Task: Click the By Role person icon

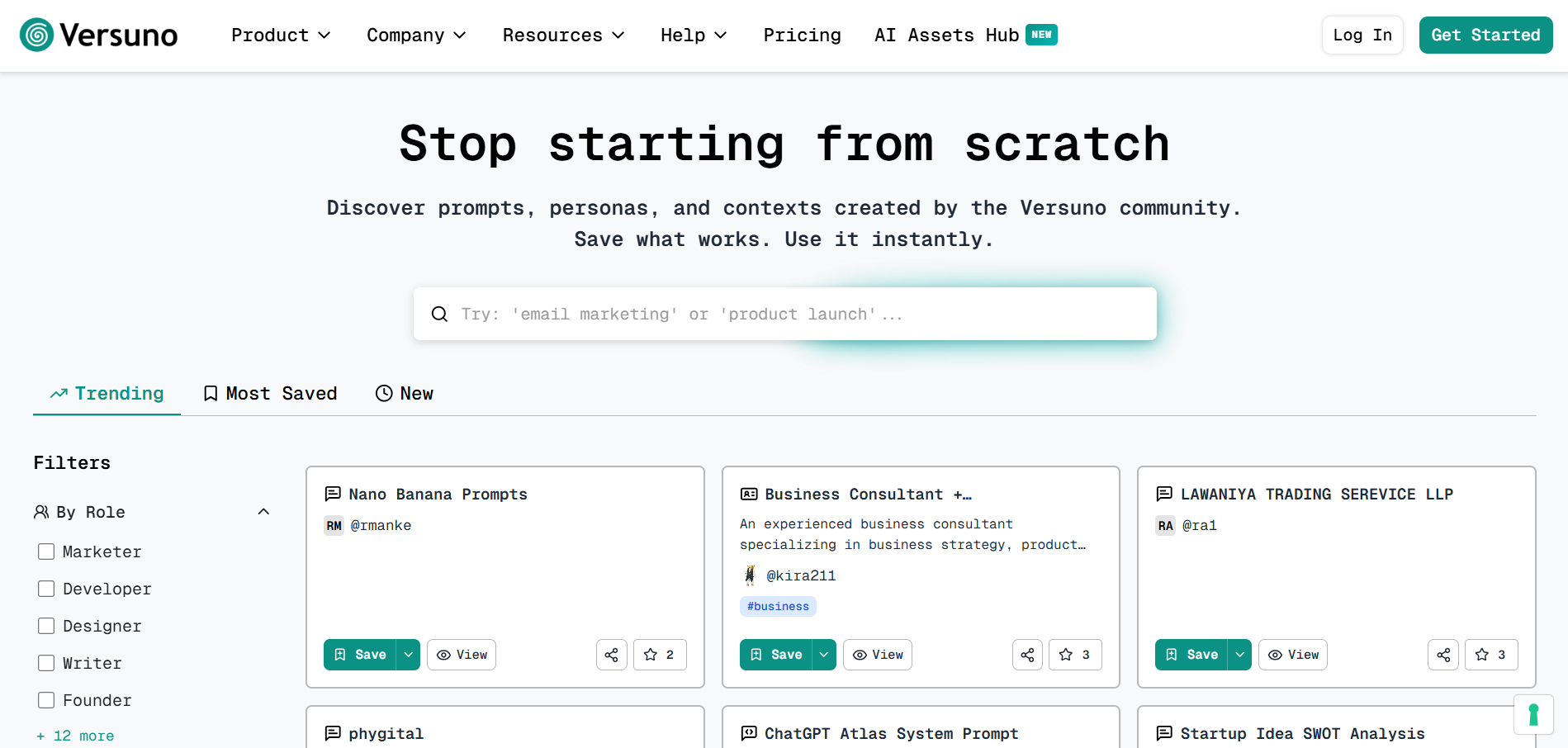Action: click(41, 512)
